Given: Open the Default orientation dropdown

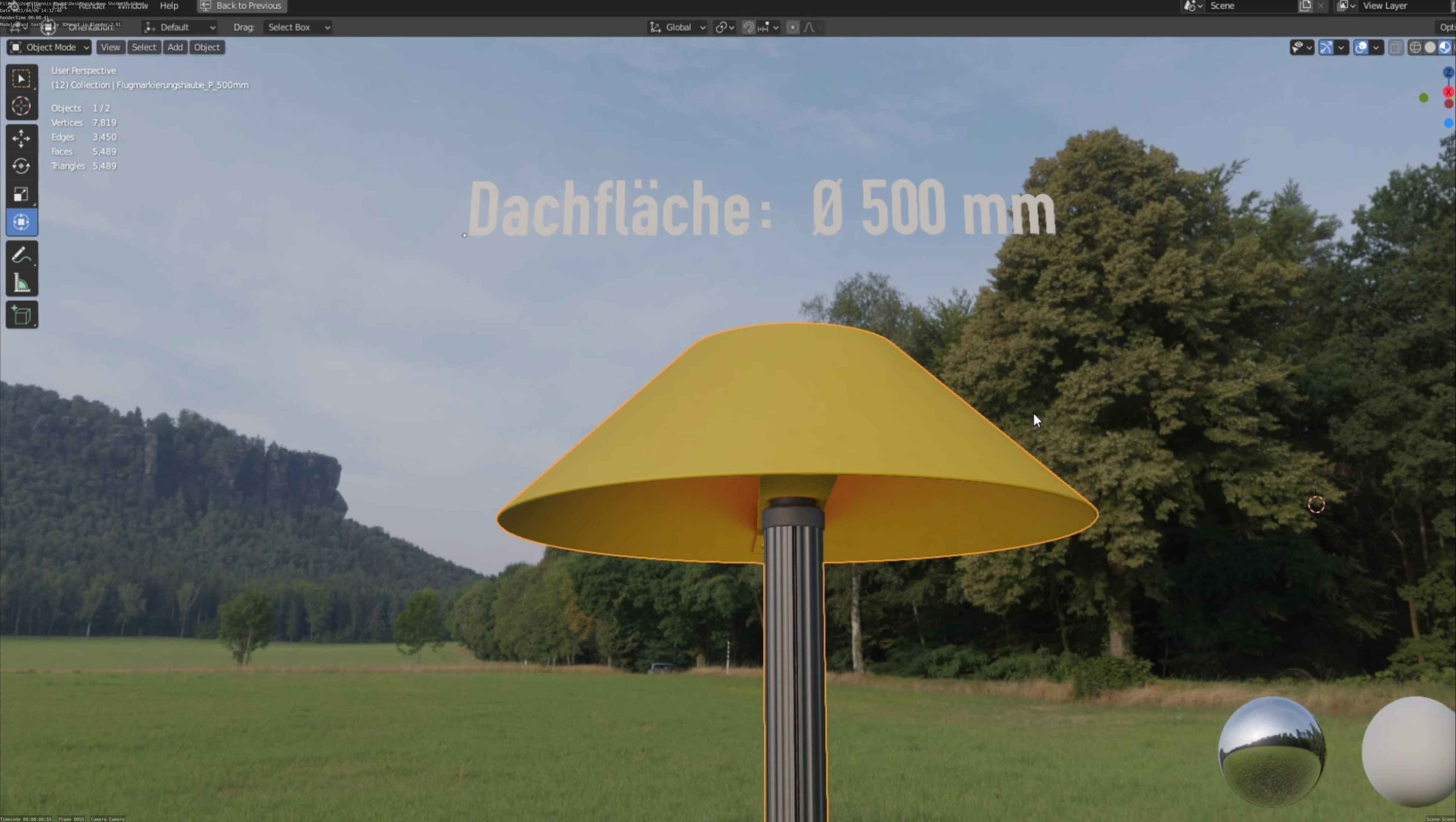Looking at the screenshot, I should click(180, 27).
